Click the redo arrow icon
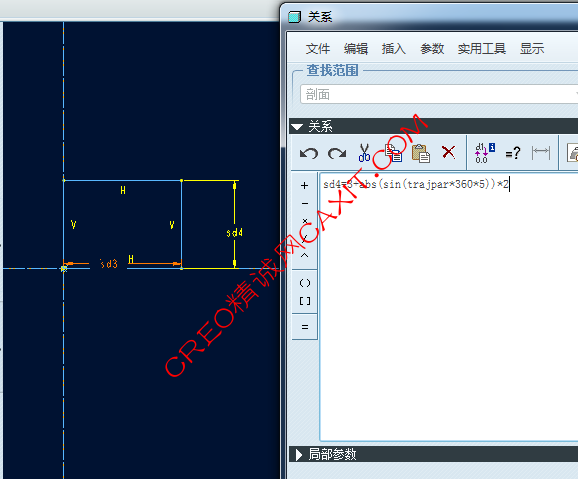578x479 pixels. pos(337,153)
